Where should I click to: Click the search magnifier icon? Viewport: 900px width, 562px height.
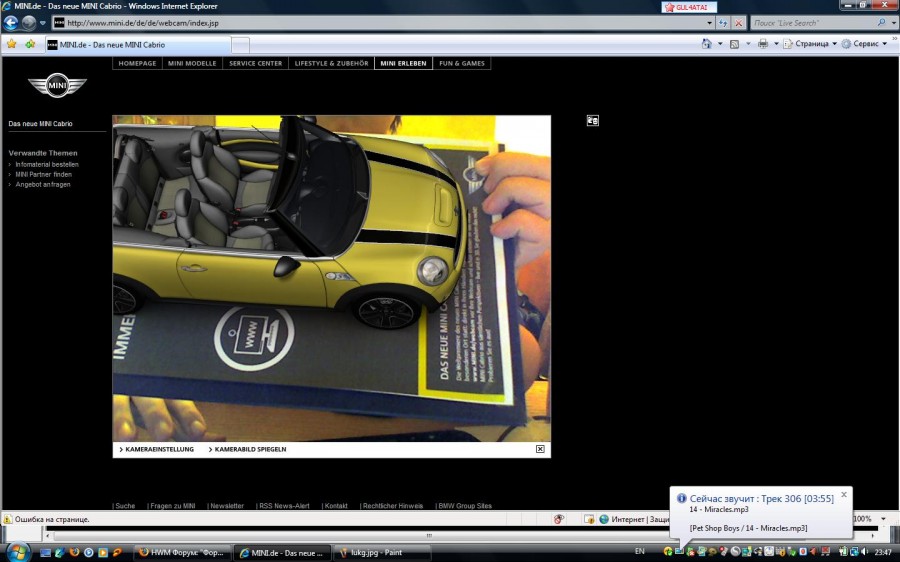[x=881, y=23]
